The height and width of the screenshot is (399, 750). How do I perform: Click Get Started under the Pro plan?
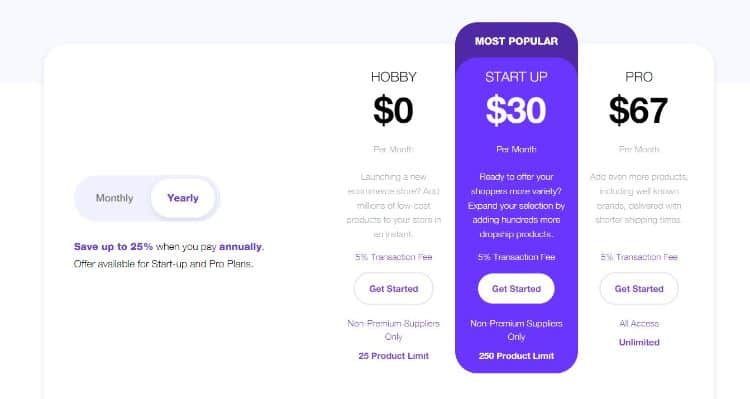639,288
